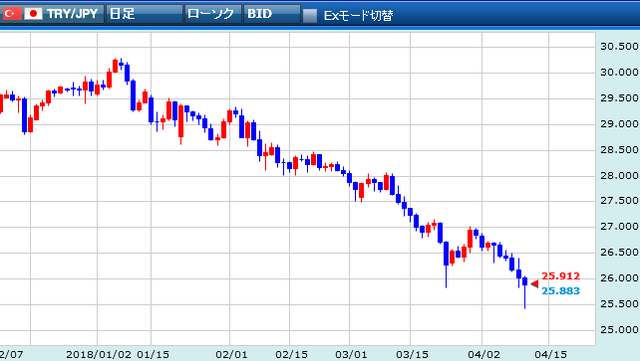Click the 30.000 price axis label
The width and height of the screenshot is (640, 361).
coord(619,72)
